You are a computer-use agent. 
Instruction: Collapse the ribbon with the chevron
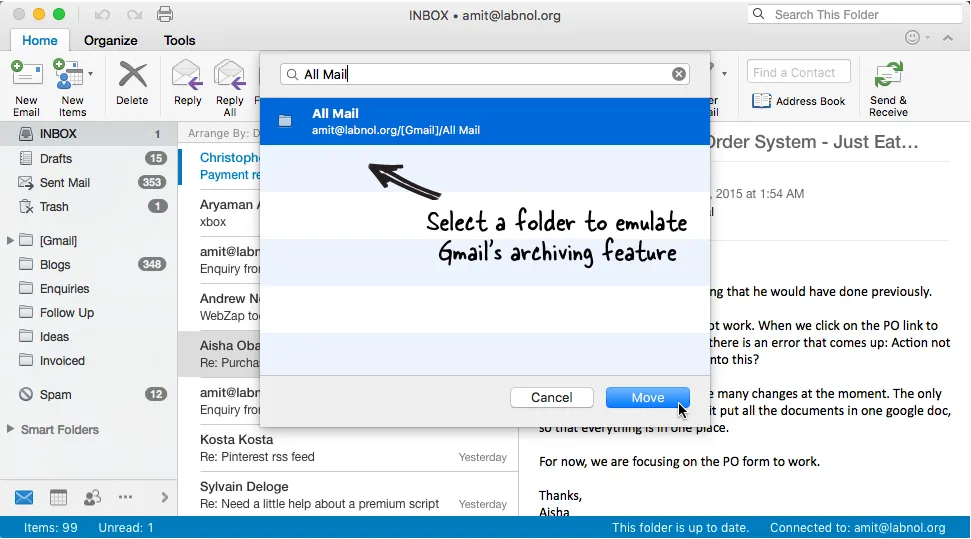click(948, 38)
